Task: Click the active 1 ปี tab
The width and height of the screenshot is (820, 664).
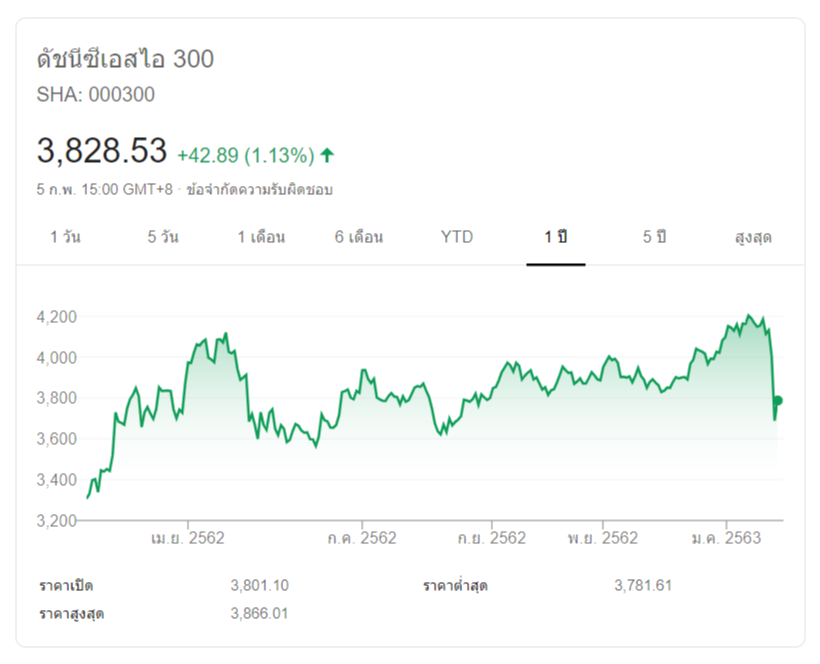Action: [x=556, y=237]
